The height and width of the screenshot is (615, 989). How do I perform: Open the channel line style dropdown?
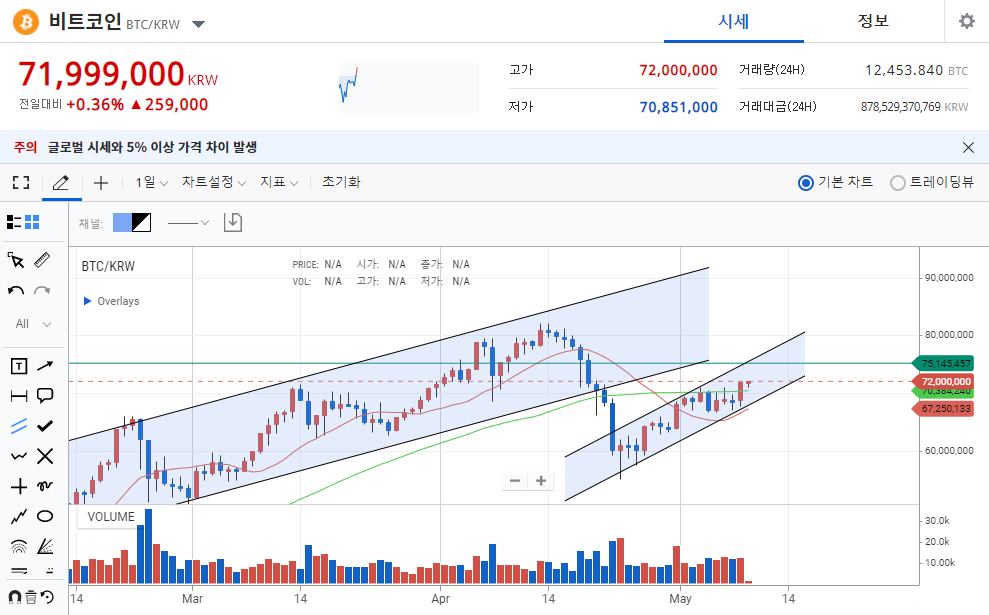click(188, 223)
